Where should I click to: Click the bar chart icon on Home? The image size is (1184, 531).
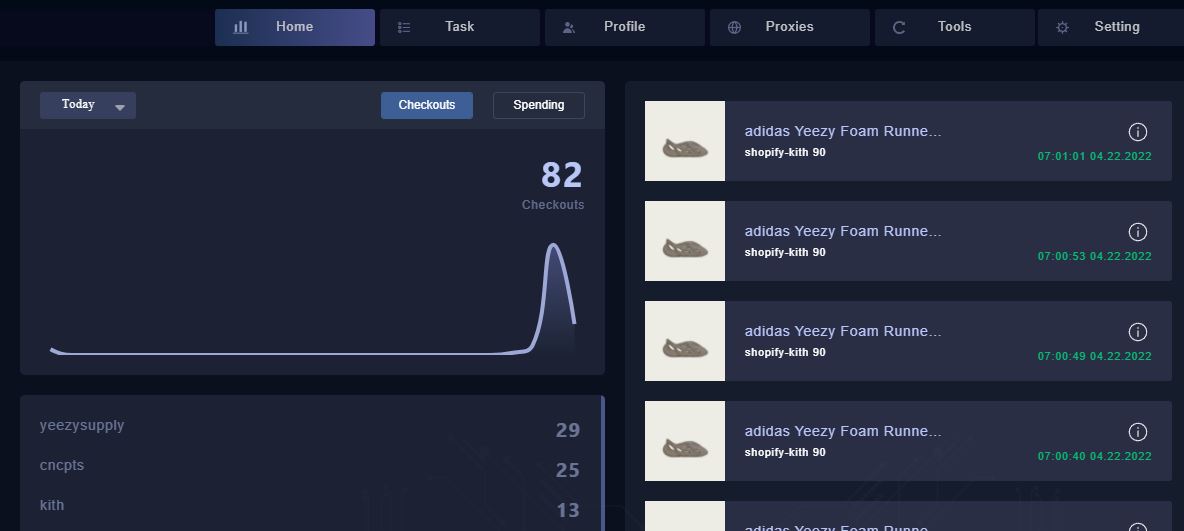[241, 27]
